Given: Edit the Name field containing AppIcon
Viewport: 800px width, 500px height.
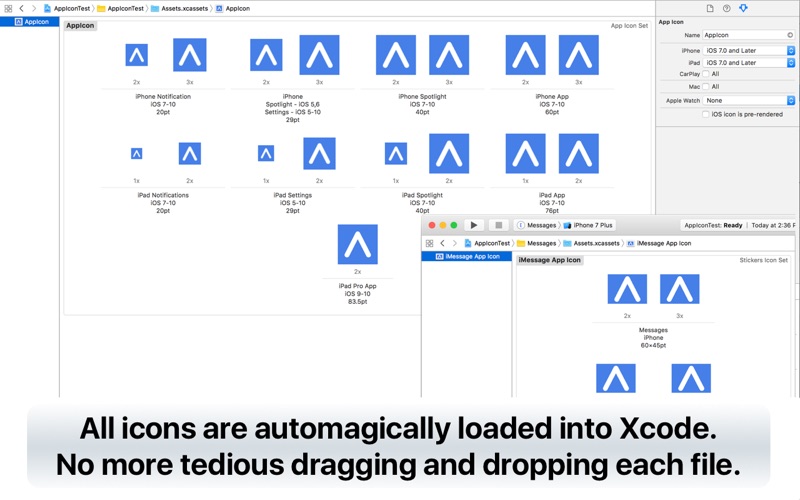Looking at the screenshot, I should 748,35.
